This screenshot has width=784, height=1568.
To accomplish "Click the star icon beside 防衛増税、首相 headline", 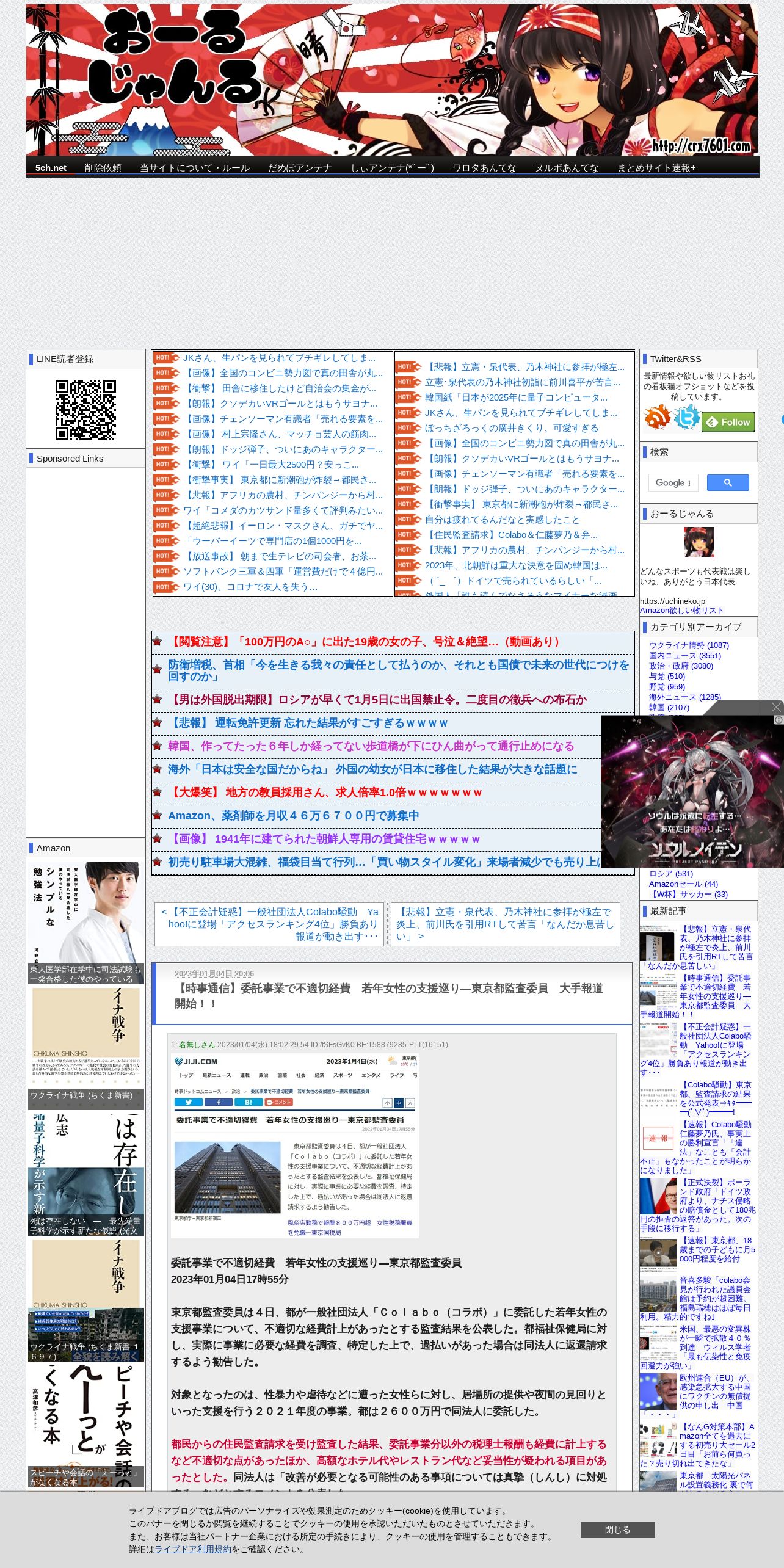I will coord(158,670).
